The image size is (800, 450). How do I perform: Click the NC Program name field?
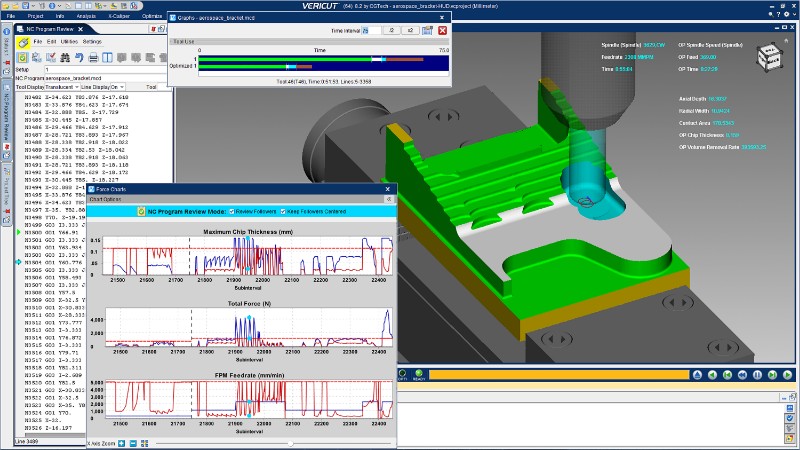click(x=106, y=78)
